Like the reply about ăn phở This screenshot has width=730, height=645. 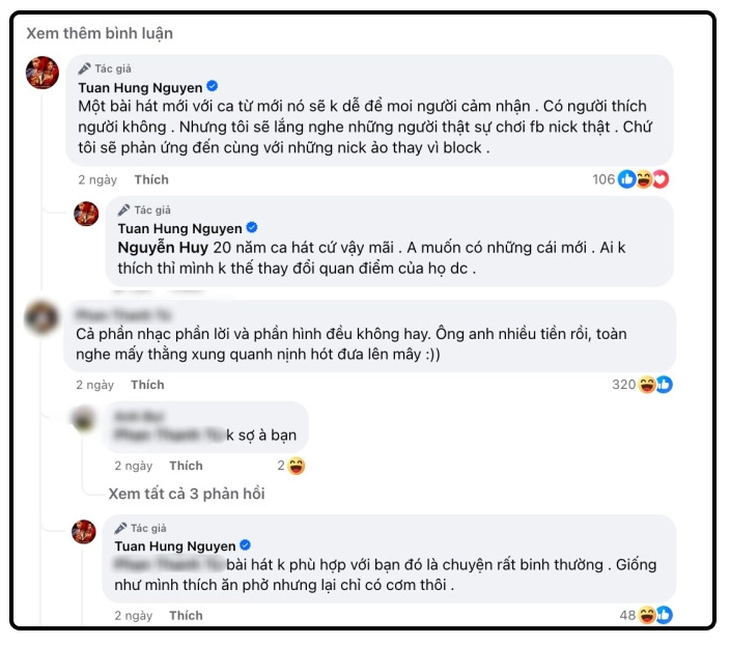[186, 616]
